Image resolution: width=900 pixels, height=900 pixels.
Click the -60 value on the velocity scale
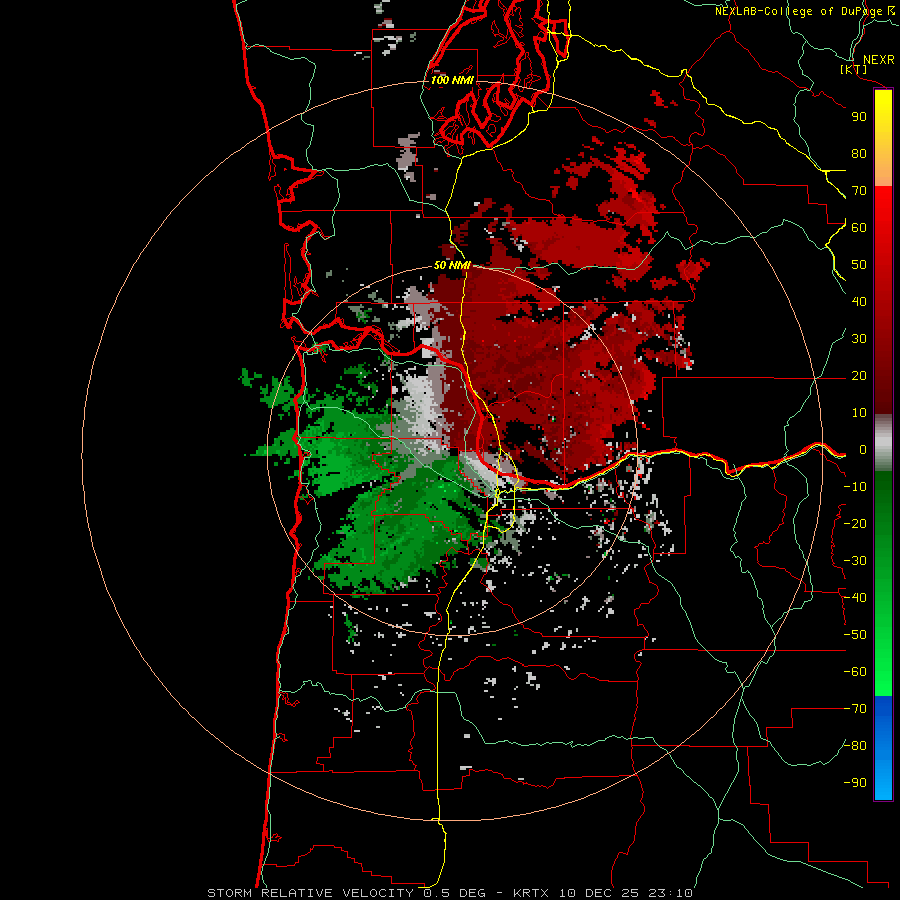click(x=855, y=672)
